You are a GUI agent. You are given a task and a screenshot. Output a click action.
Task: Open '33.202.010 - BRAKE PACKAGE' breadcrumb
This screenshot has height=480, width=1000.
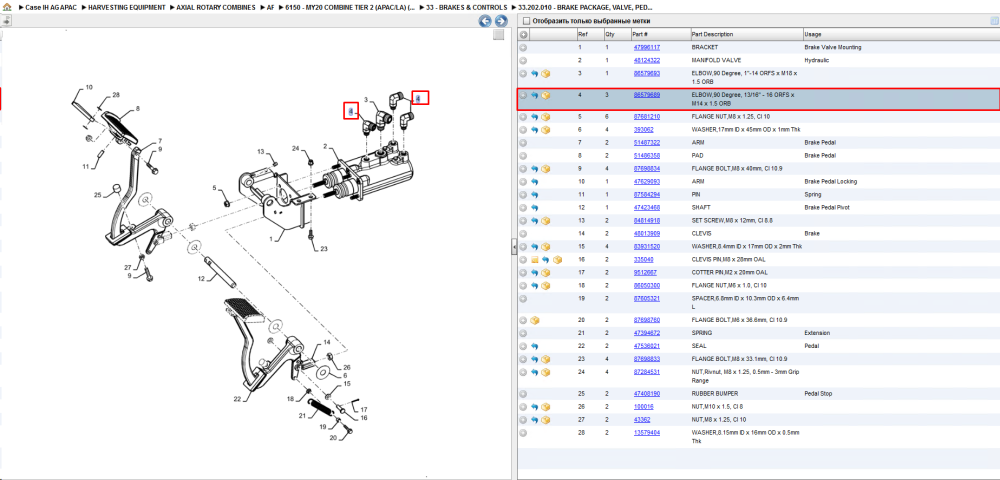click(x=585, y=7)
